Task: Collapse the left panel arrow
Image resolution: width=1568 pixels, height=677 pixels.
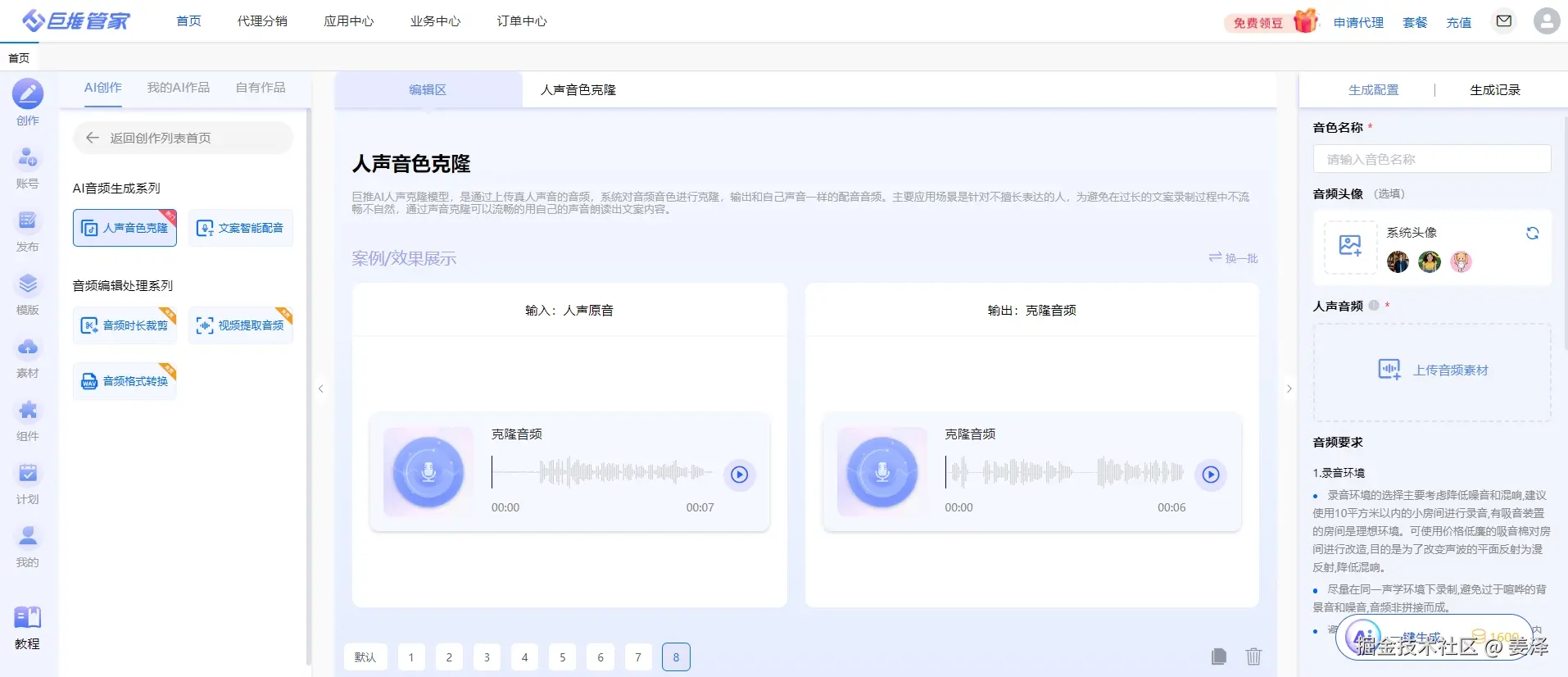Action: 321,388
